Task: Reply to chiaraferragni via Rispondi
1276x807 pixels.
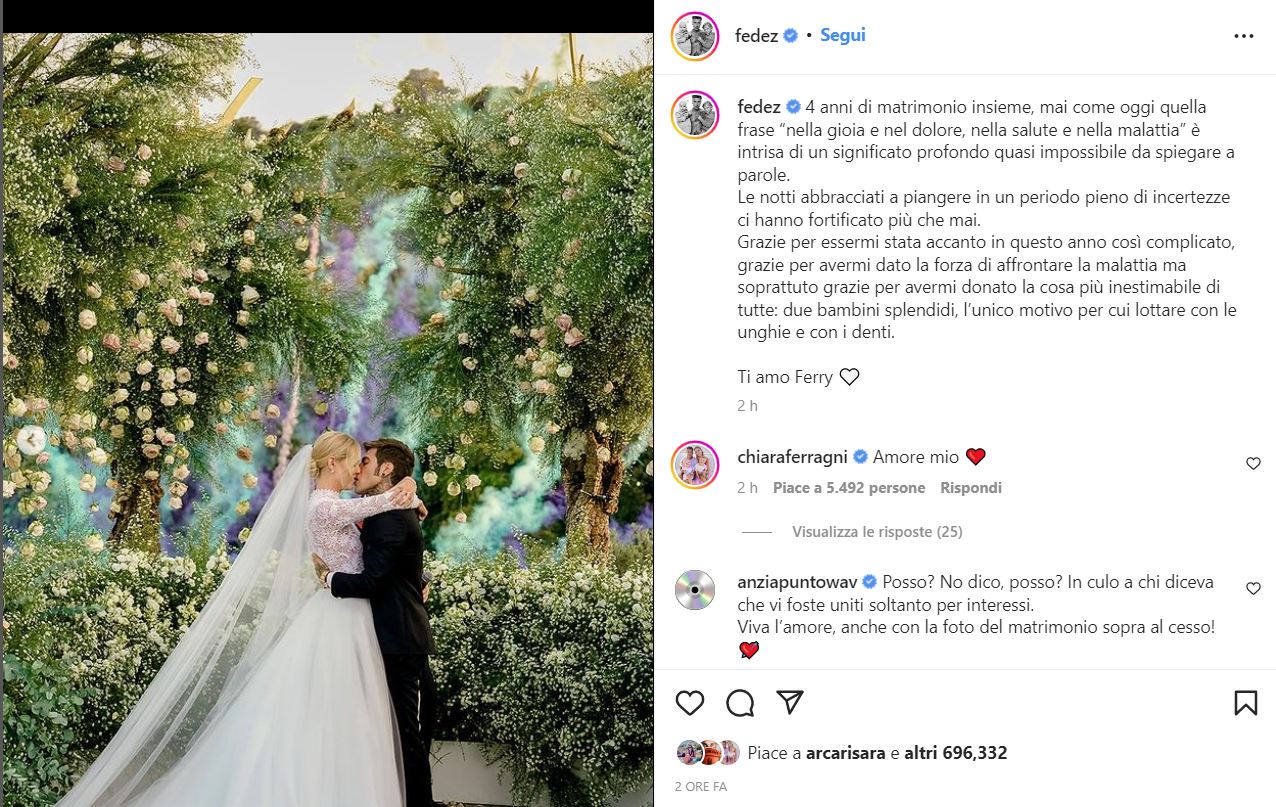Action: coord(970,488)
